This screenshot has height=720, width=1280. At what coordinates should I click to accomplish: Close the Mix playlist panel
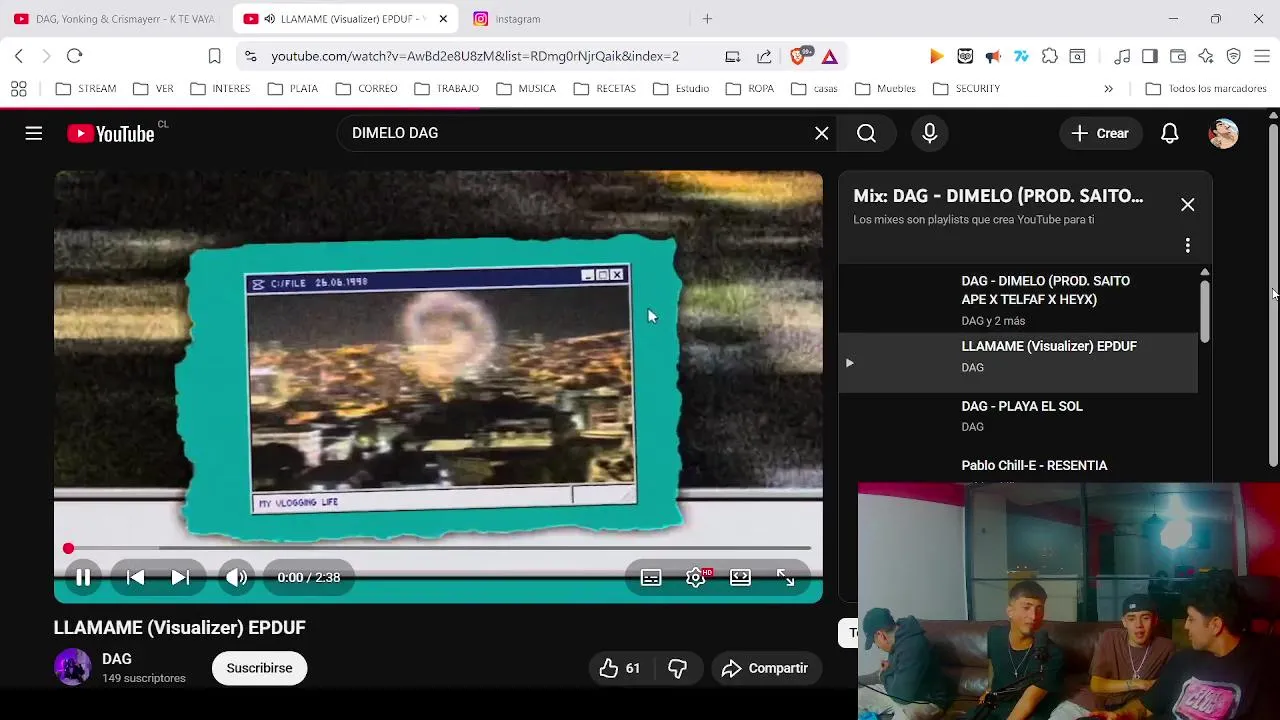[x=1188, y=204]
